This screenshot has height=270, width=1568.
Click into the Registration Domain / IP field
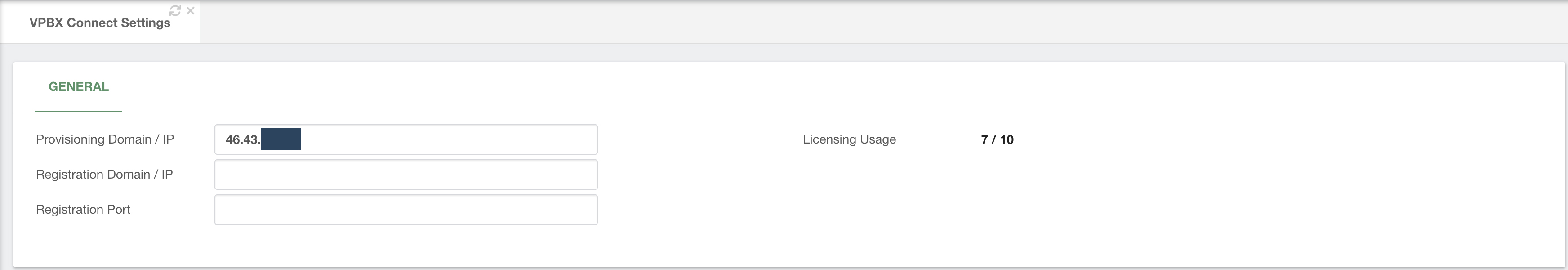(x=406, y=174)
